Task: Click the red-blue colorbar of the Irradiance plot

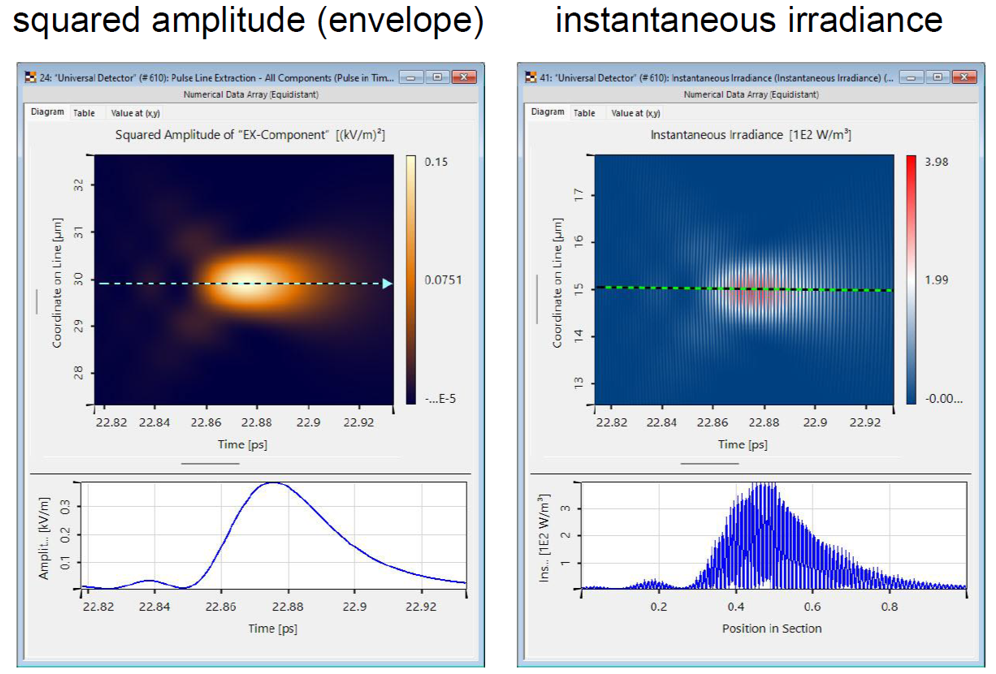Action: [912, 280]
